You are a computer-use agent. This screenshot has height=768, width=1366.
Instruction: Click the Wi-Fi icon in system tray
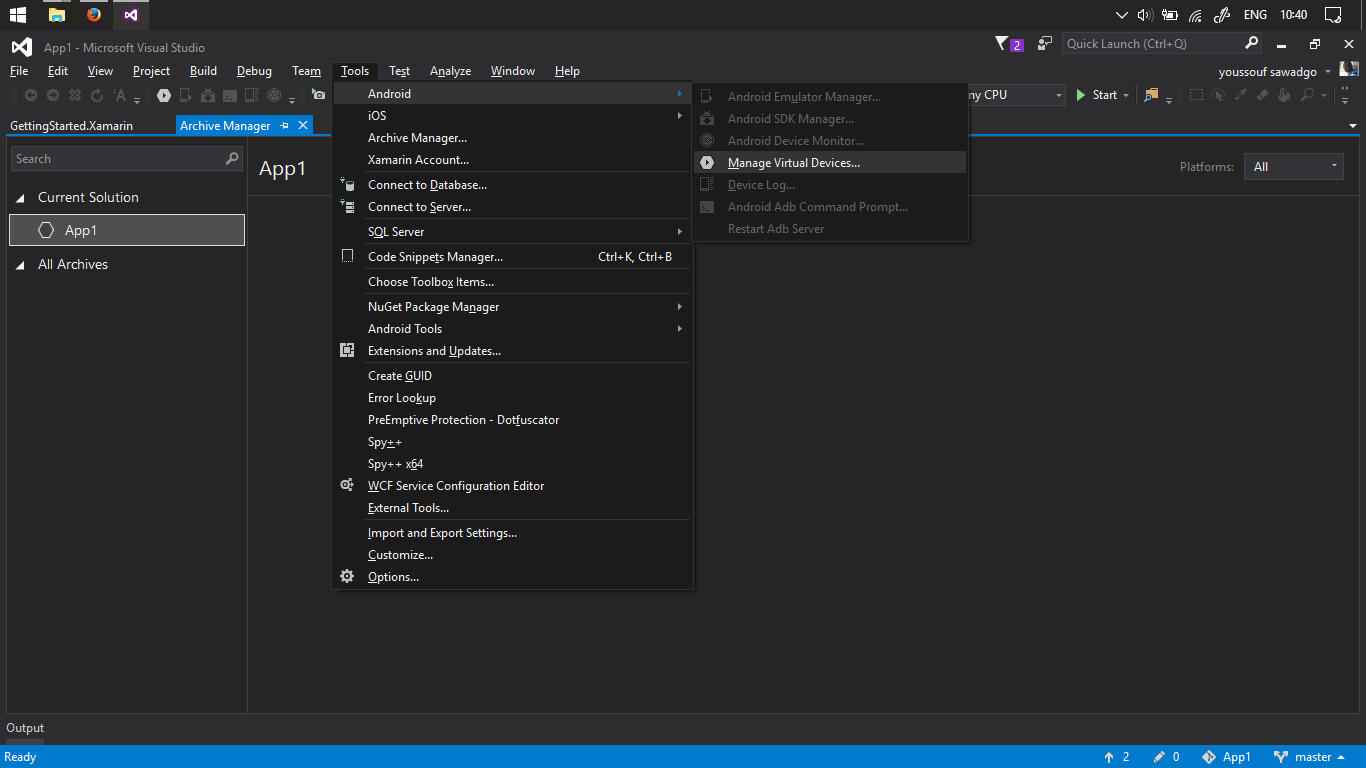pyautogui.click(x=1195, y=15)
